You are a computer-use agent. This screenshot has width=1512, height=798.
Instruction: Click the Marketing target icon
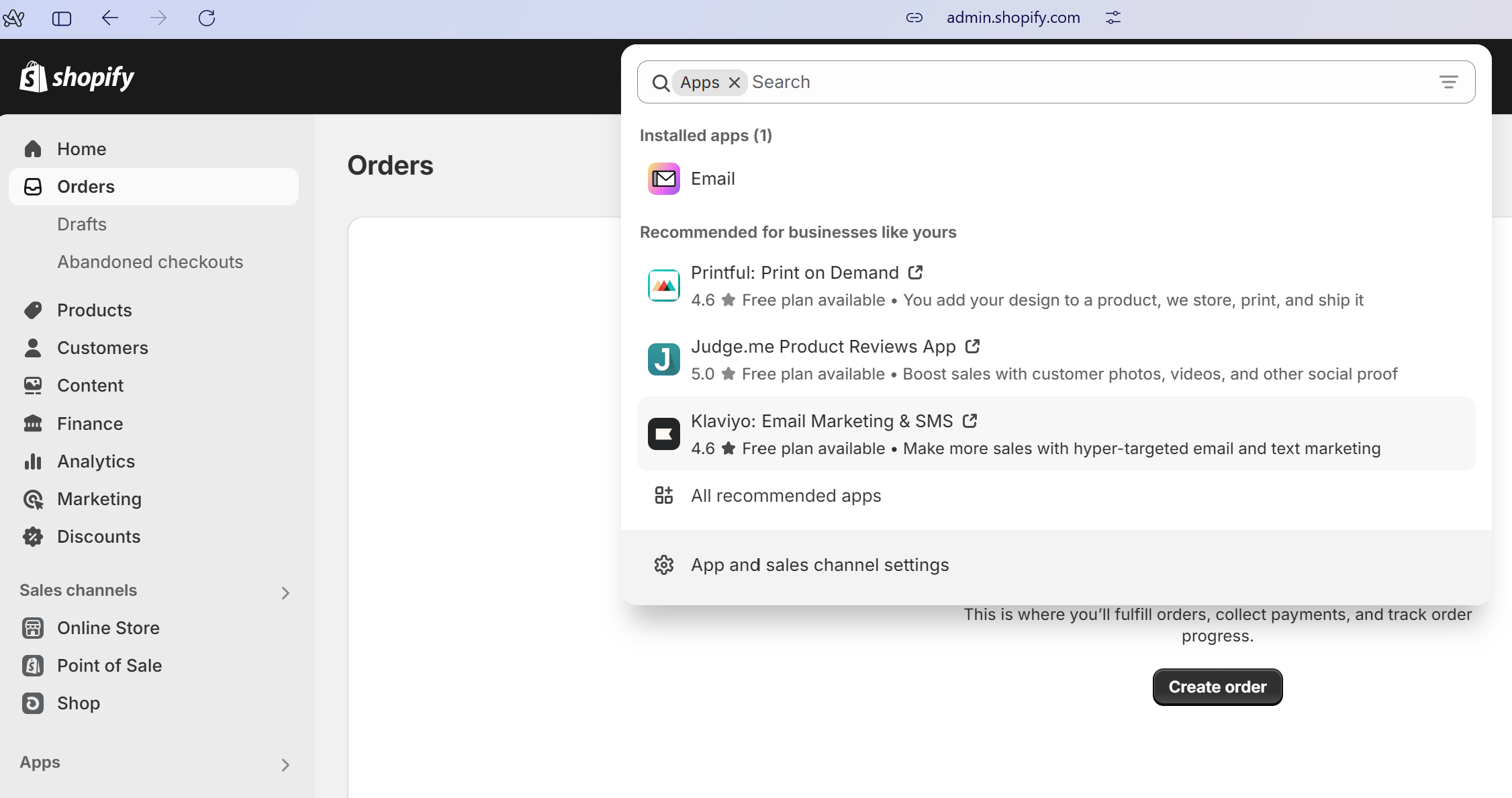coord(33,499)
